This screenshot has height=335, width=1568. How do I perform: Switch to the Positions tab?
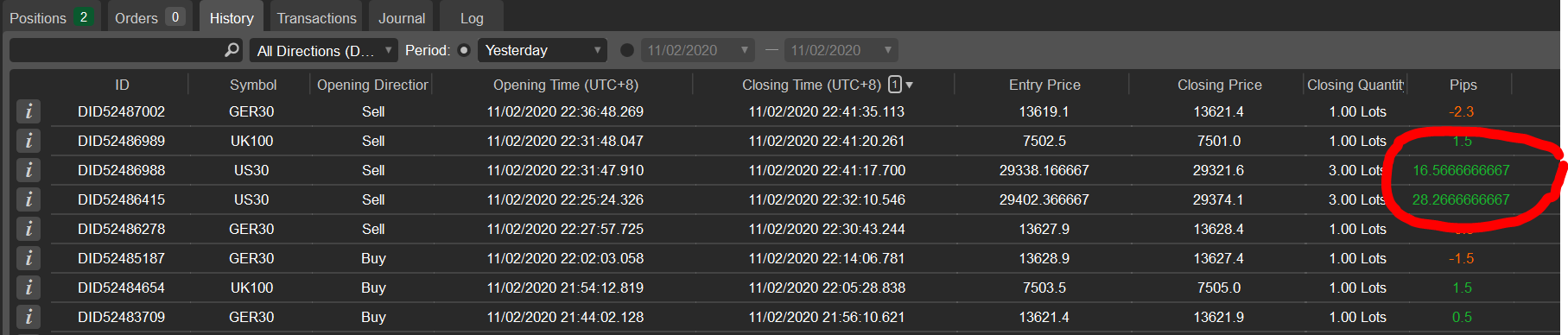click(51, 17)
